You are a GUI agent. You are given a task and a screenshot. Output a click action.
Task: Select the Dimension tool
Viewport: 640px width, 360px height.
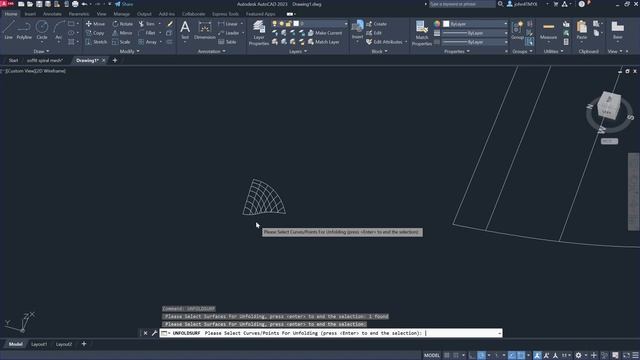204,30
